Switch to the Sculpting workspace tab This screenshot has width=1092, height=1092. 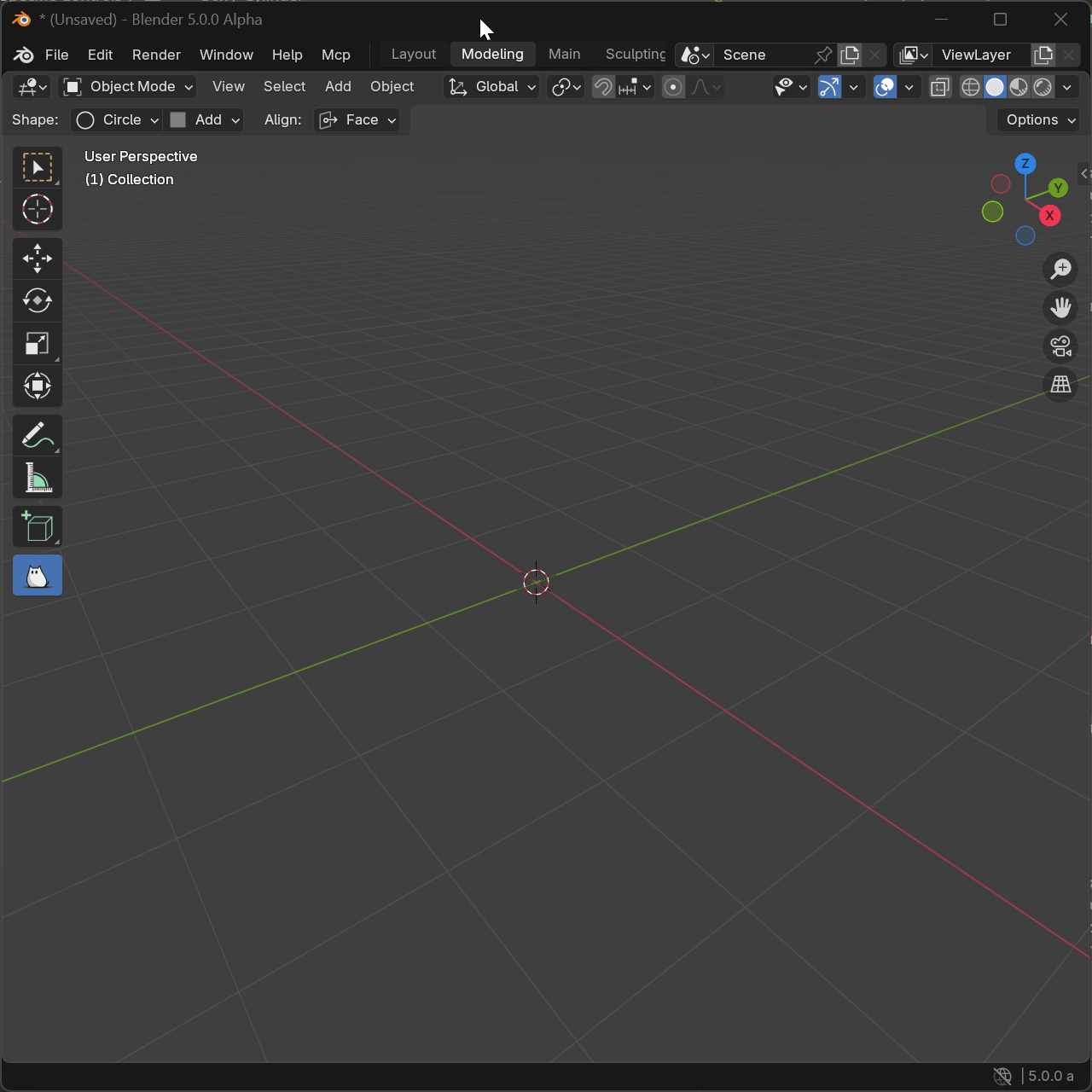635,55
